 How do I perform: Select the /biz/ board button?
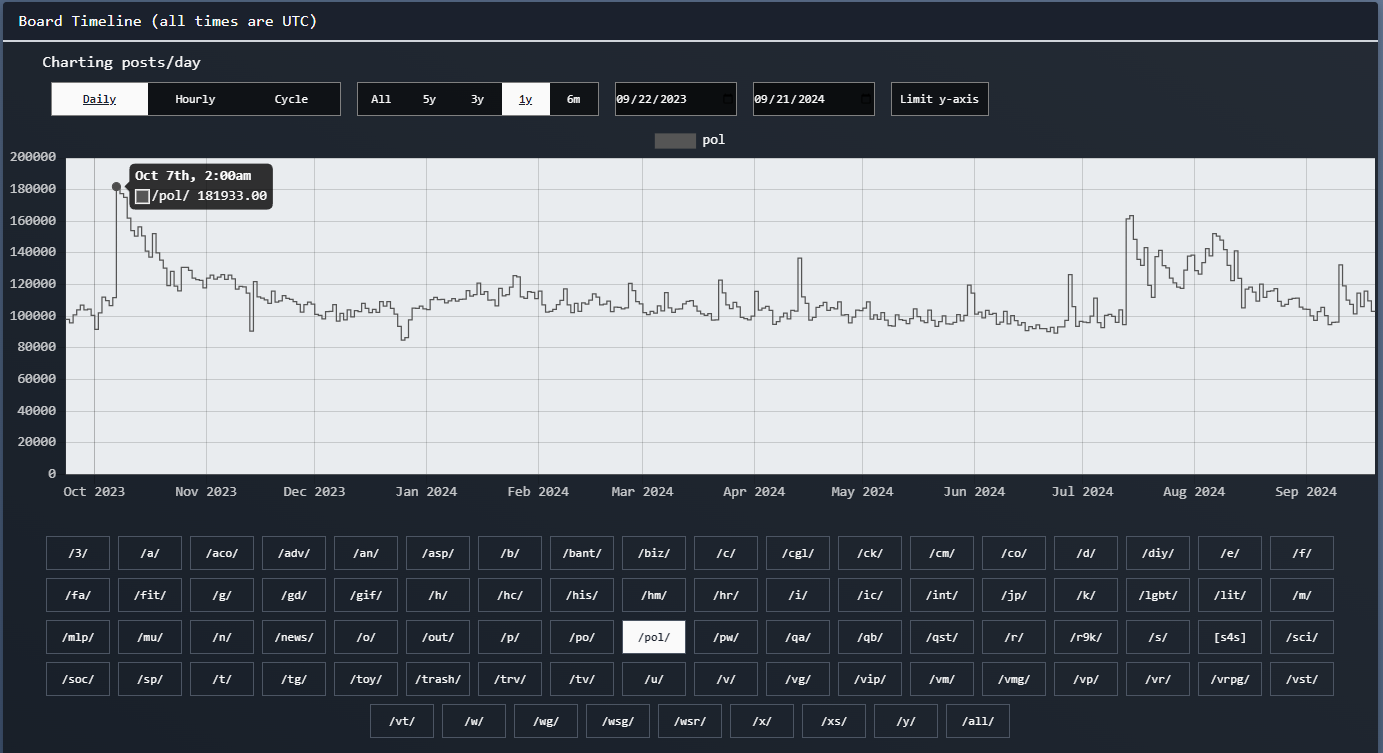coord(654,553)
